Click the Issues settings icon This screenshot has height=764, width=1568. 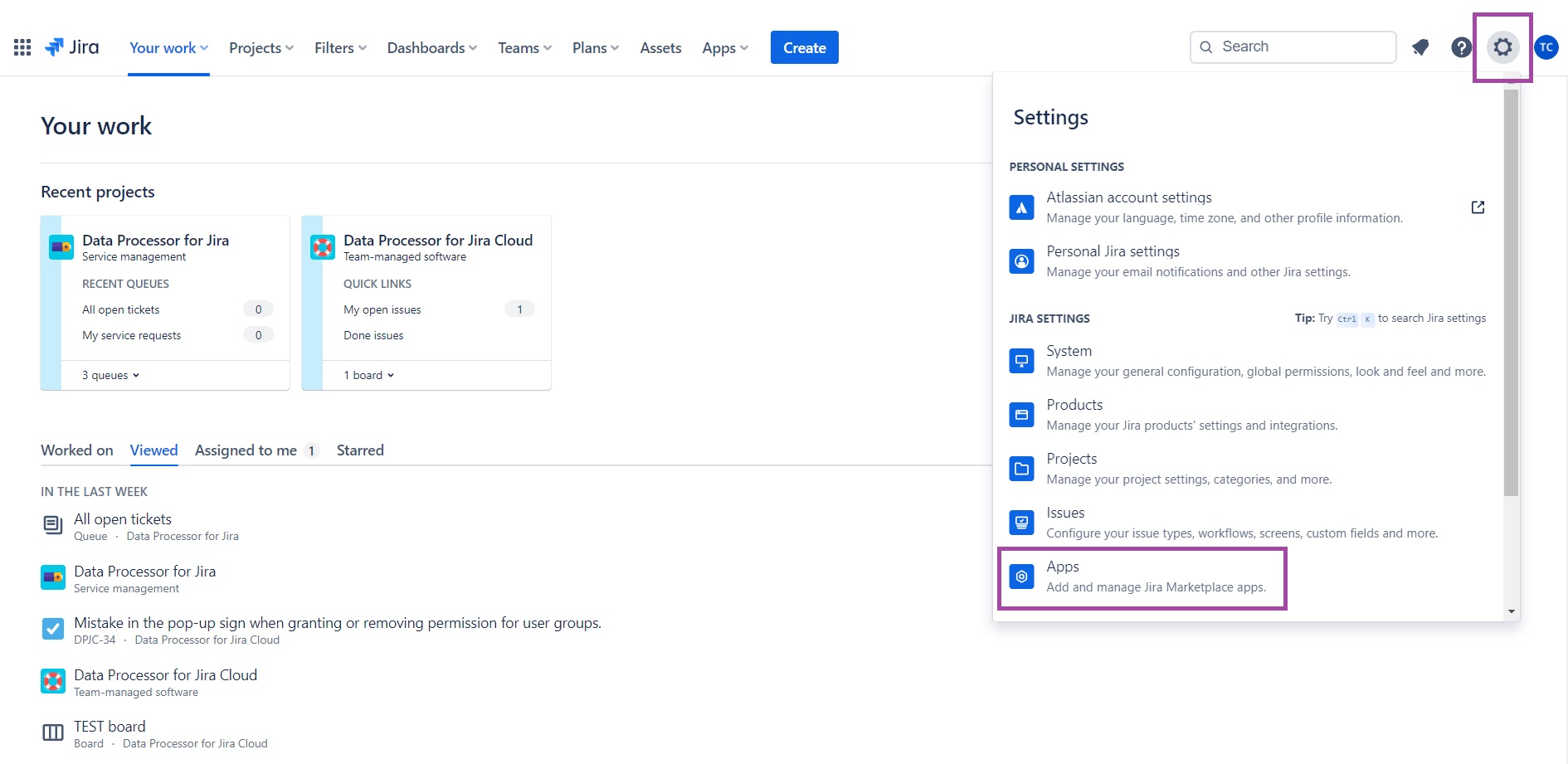coord(1021,523)
